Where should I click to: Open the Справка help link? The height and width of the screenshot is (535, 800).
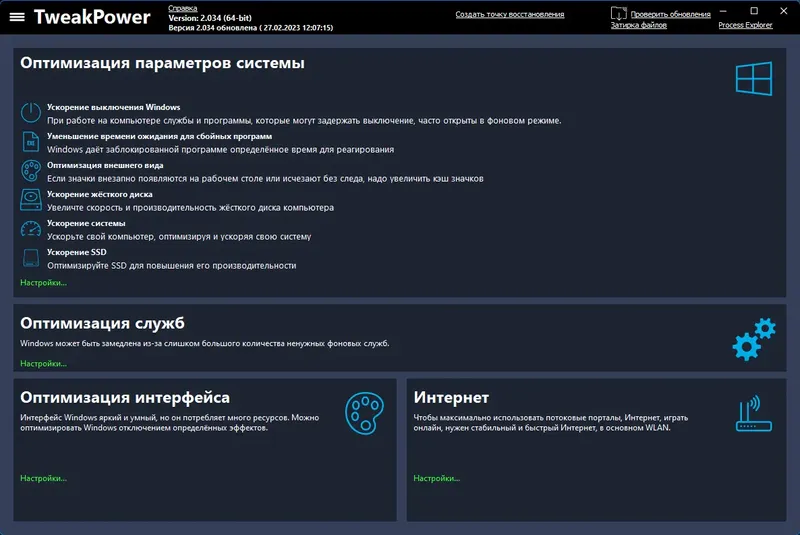coord(183,8)
